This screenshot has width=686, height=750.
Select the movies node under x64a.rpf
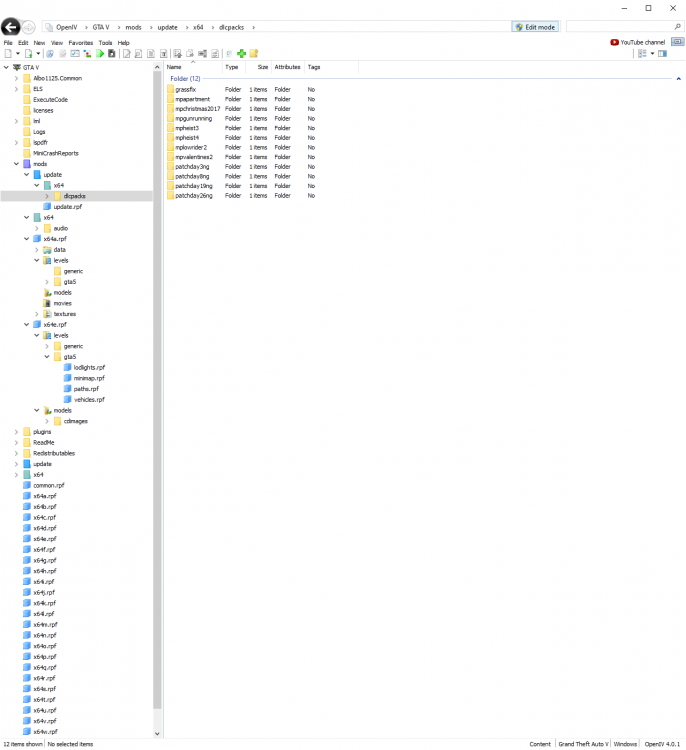(57, 303)
